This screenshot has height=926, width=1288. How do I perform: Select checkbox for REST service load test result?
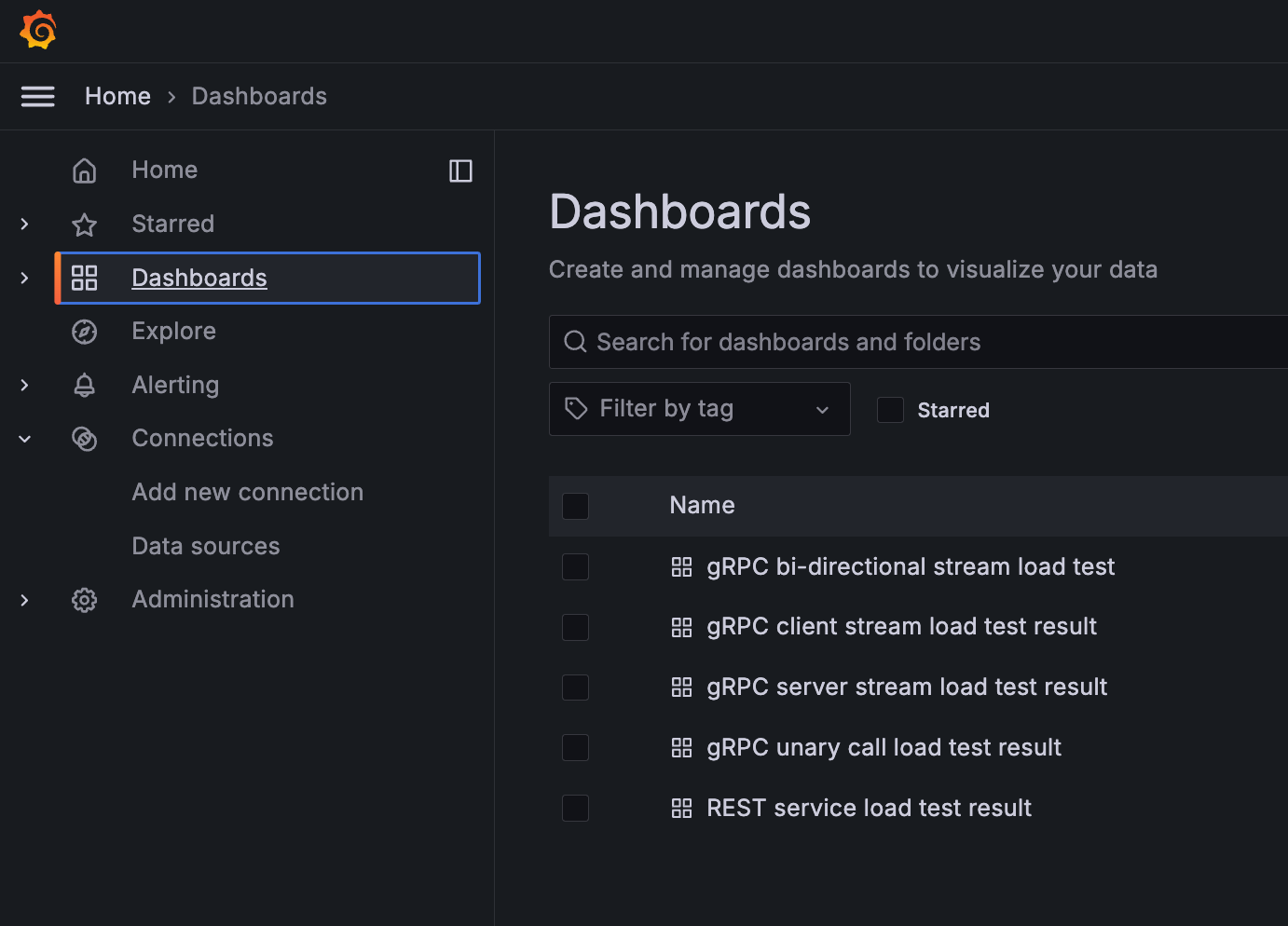(x=576, y=808)
